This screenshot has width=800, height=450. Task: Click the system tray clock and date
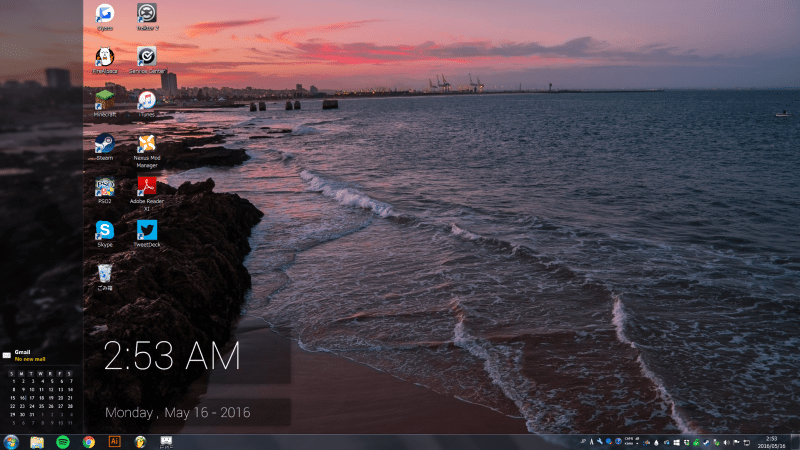tap(771, 441)
